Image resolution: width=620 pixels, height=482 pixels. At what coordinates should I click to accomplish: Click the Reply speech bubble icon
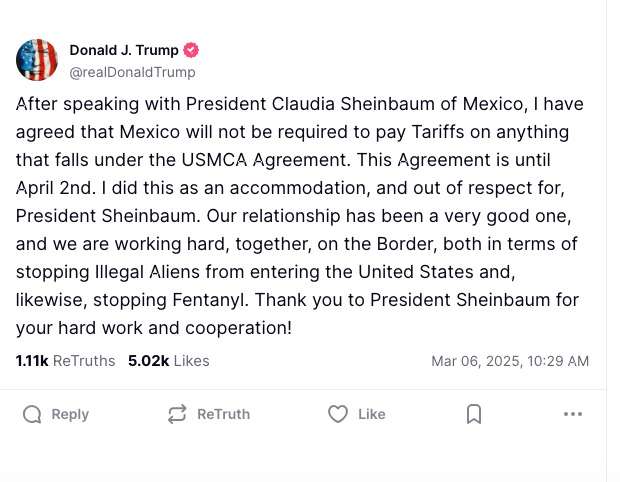[32, 414]
